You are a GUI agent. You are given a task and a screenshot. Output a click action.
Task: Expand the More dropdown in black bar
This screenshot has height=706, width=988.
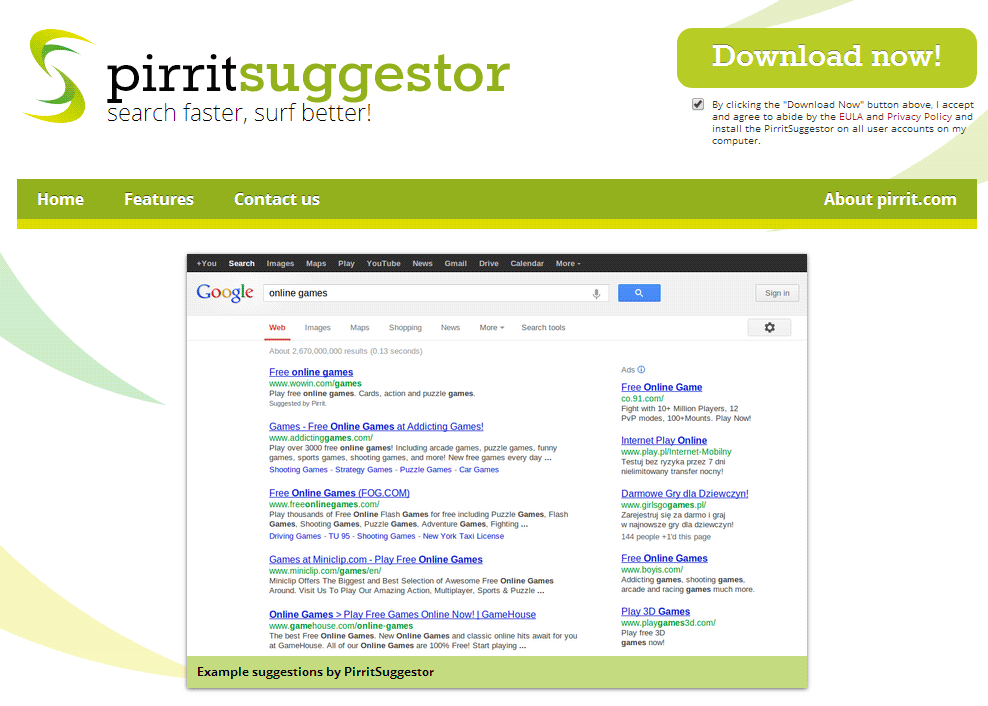[x=568, y=263]
